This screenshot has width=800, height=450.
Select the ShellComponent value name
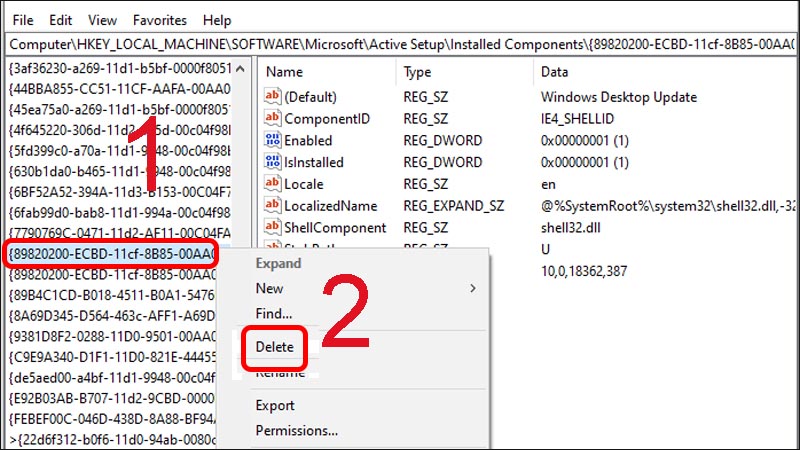(x=335, y=228)
